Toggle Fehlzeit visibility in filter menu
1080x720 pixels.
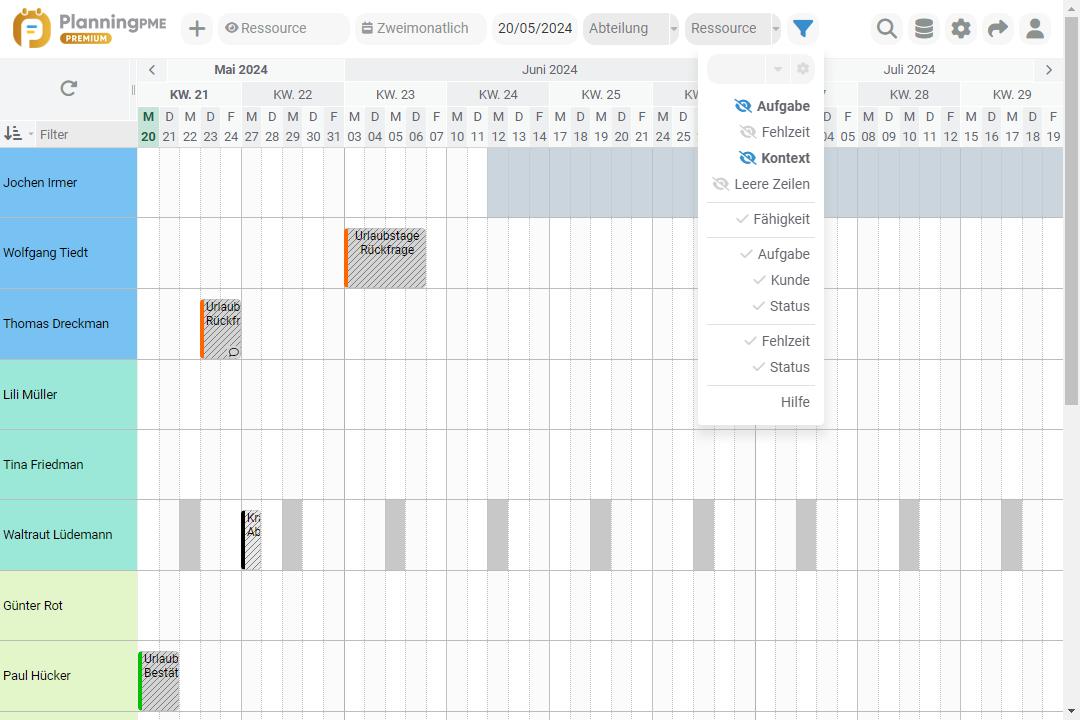click(774, 132)
